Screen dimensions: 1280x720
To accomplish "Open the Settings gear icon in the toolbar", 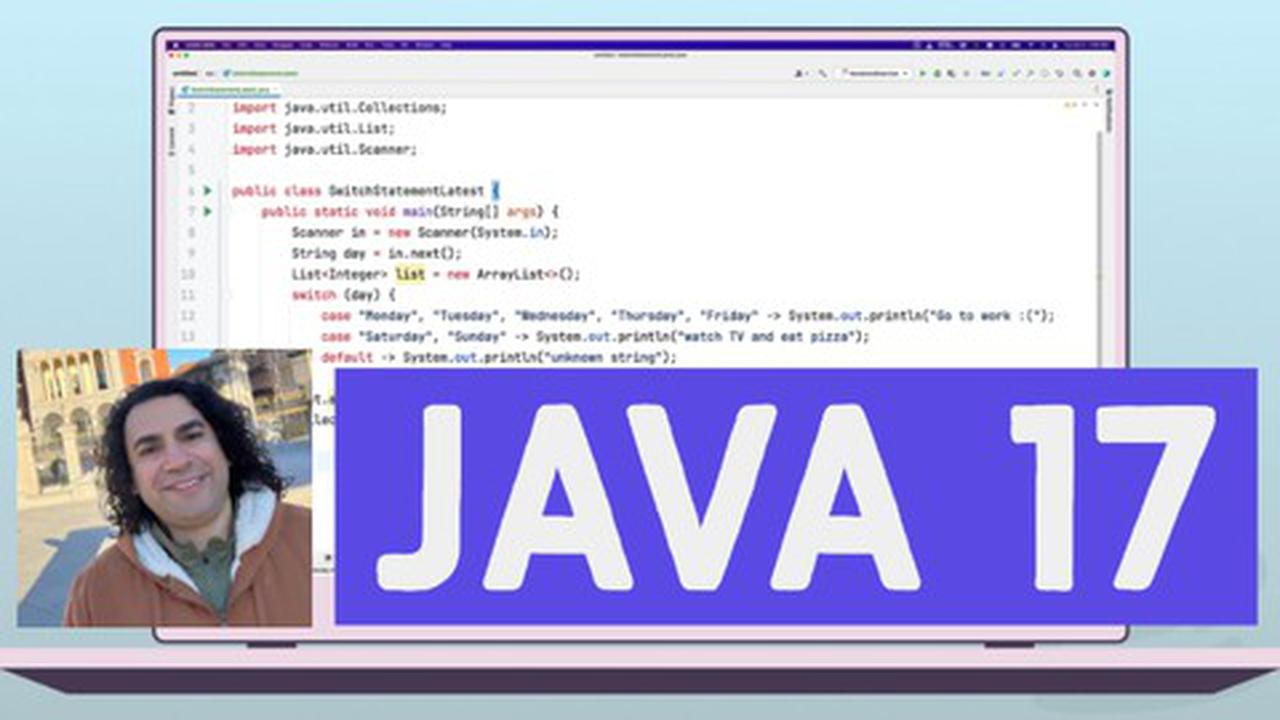I will (x=1092, y=73).
